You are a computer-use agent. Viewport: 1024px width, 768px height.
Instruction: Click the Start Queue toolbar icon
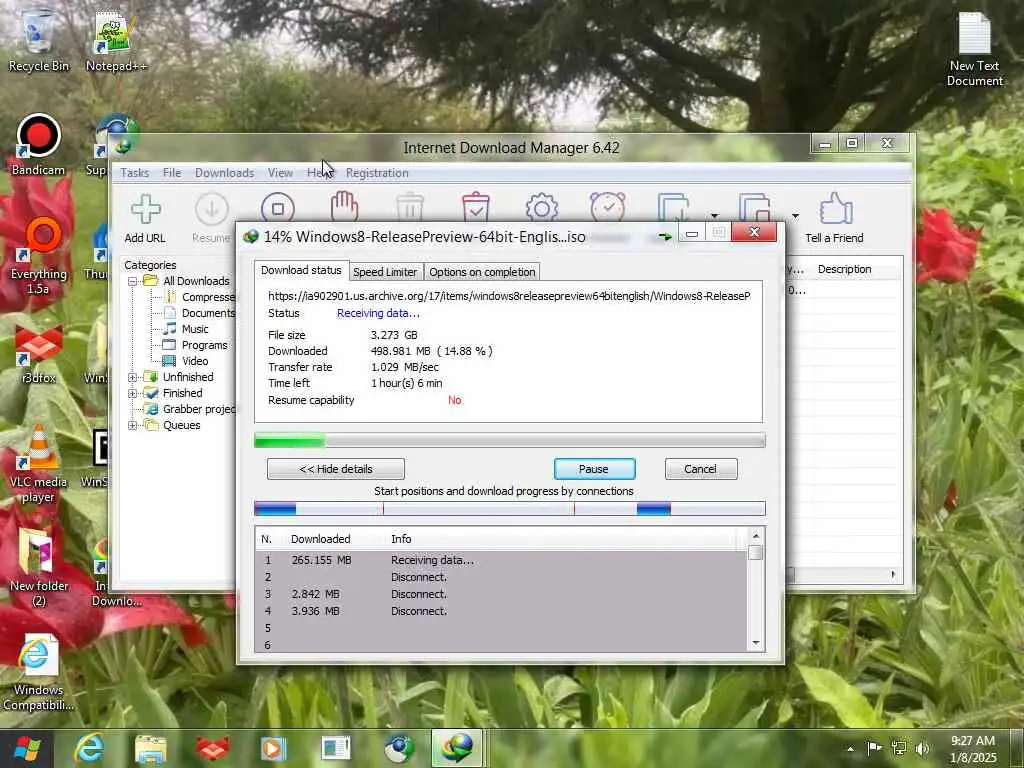tap(673, 208)
